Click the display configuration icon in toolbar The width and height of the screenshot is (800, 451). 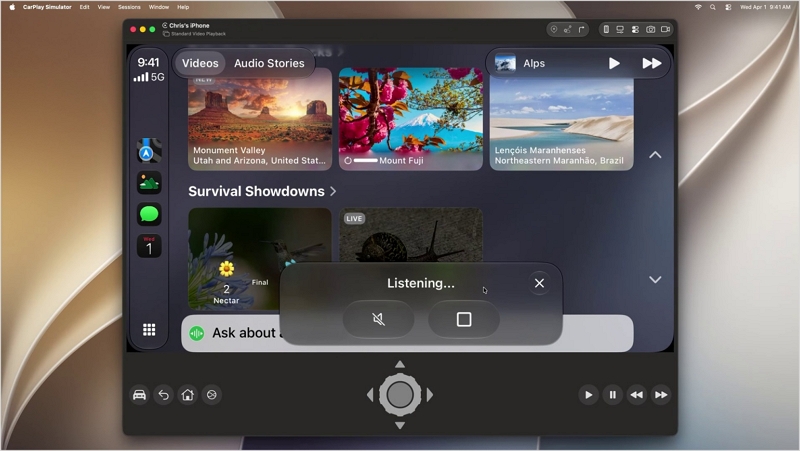coord(620,30)
